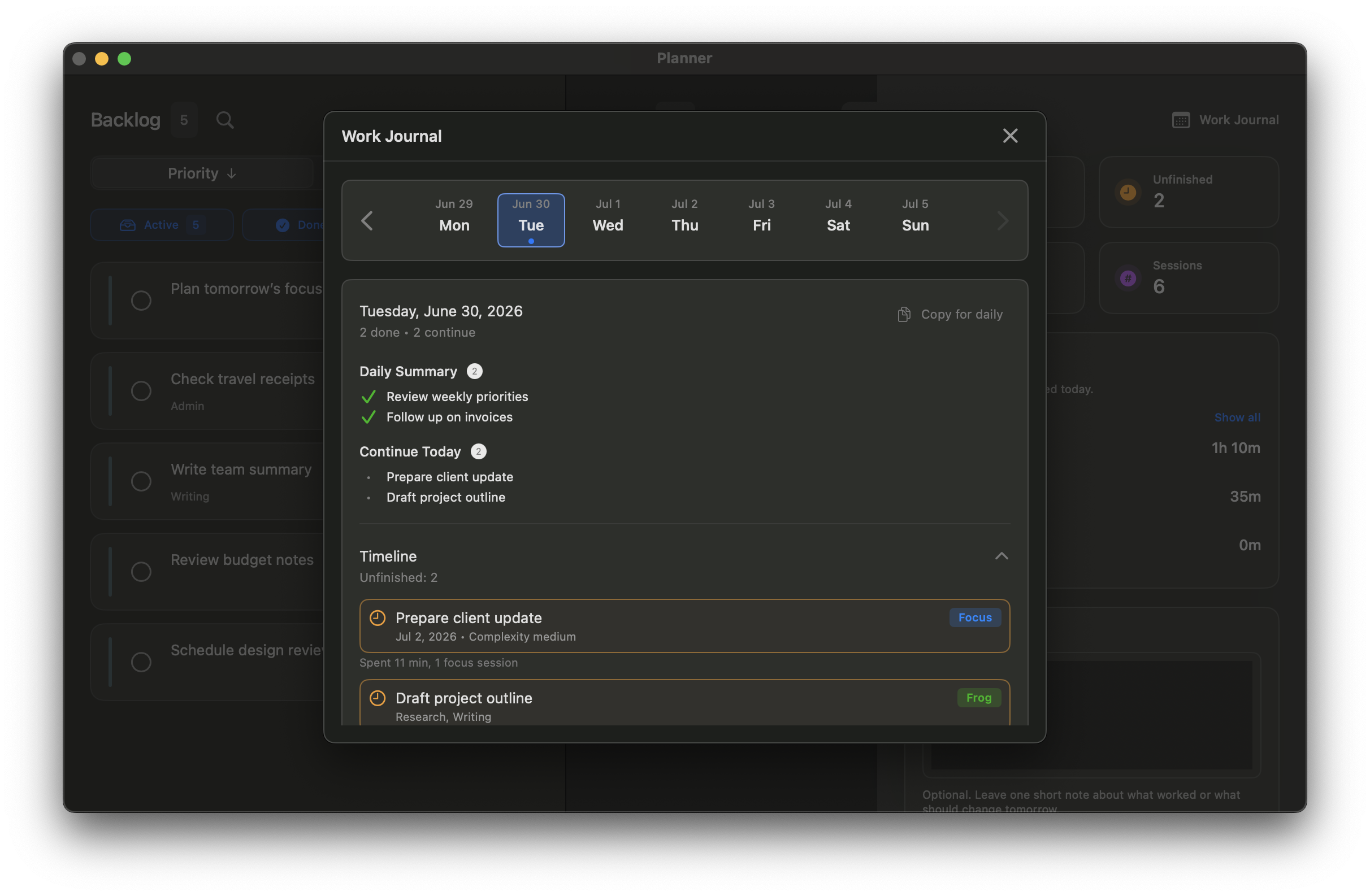Image resolution: width=1370 pixels, height=896 pixels.
Task: Go to previous week in journal
Action: [x=367, y=221]
